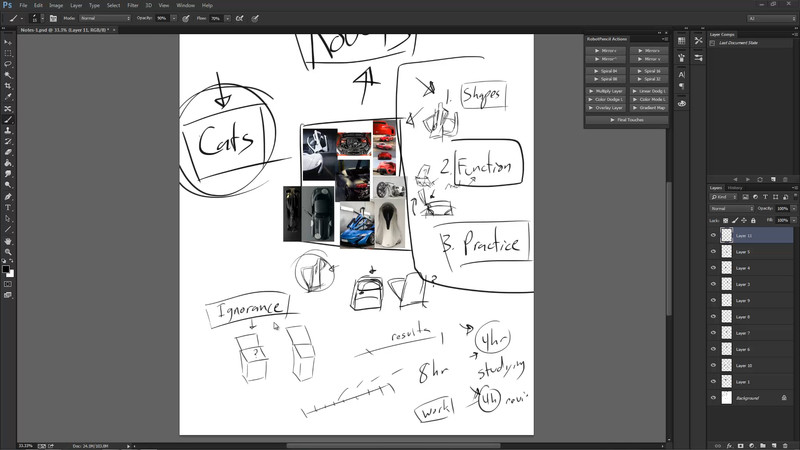Hide Layer 11 with its eye icon
The image size is (800, 450).
713,235
